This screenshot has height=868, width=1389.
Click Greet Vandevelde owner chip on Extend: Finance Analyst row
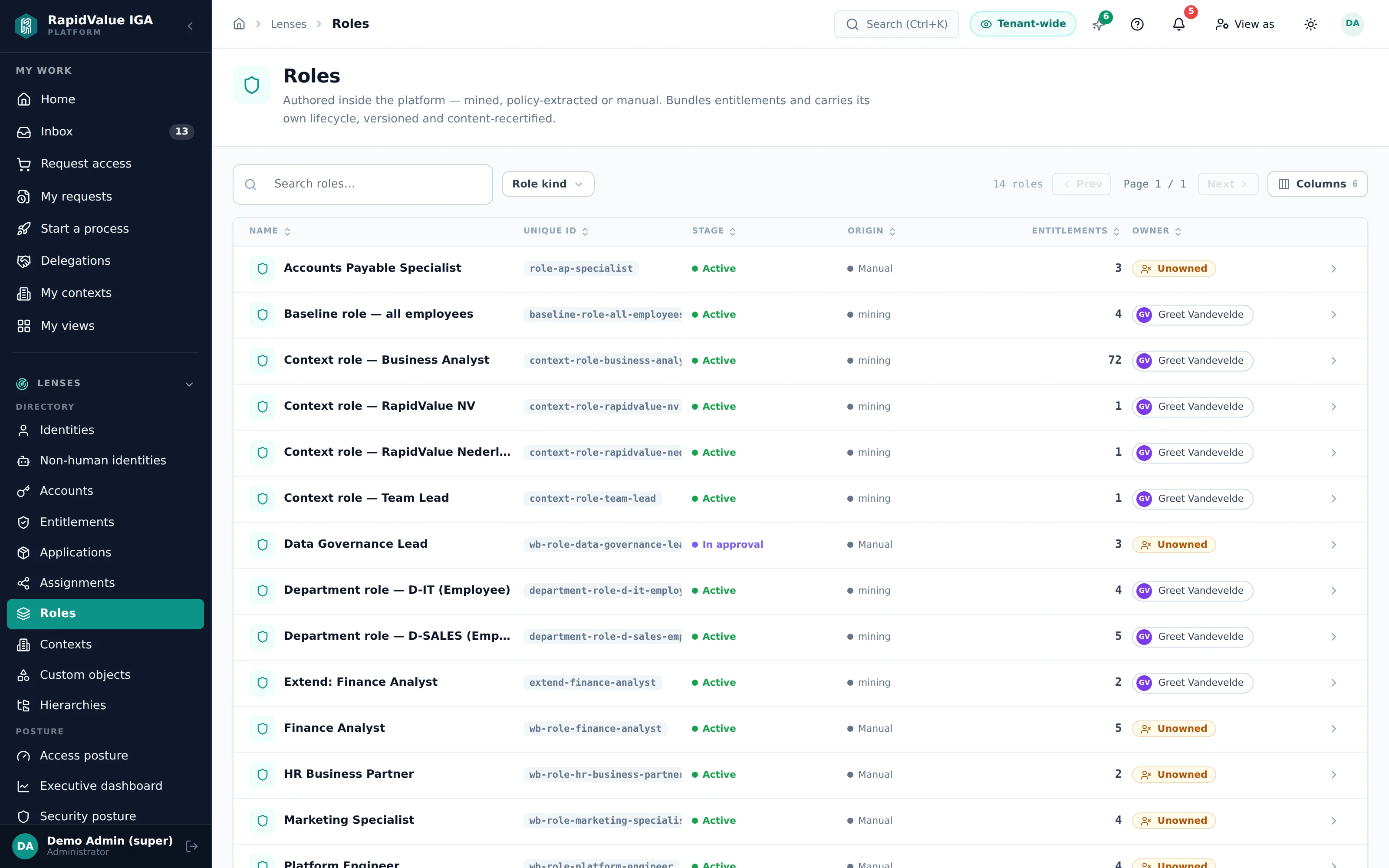pos(1192,683)
